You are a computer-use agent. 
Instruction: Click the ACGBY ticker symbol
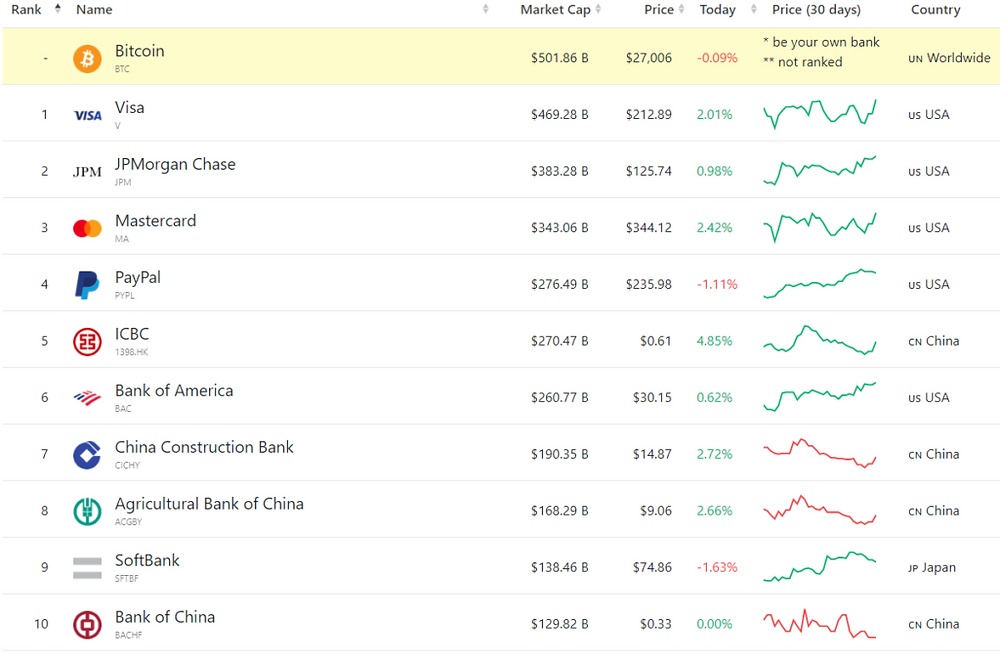129,522
